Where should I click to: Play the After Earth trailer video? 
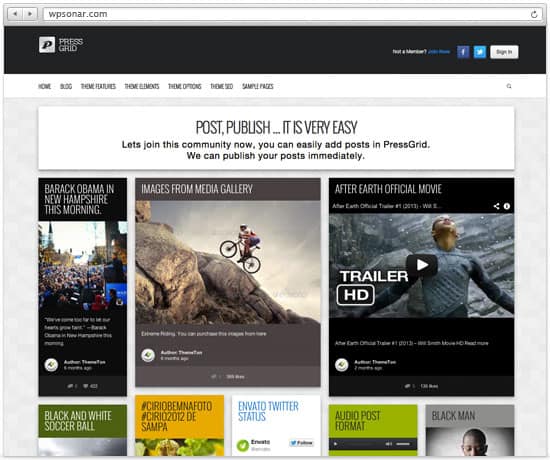pyautogui.click(x=422, y=265)
